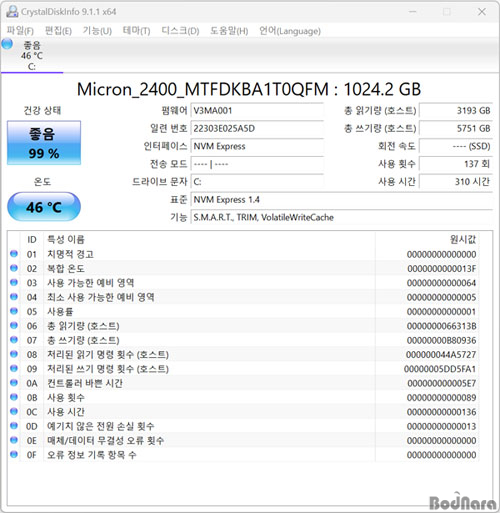Open the 파일(F) menu
Image resolution: width=500 pixels, height=513 pixels.
(x=20, y=31)
